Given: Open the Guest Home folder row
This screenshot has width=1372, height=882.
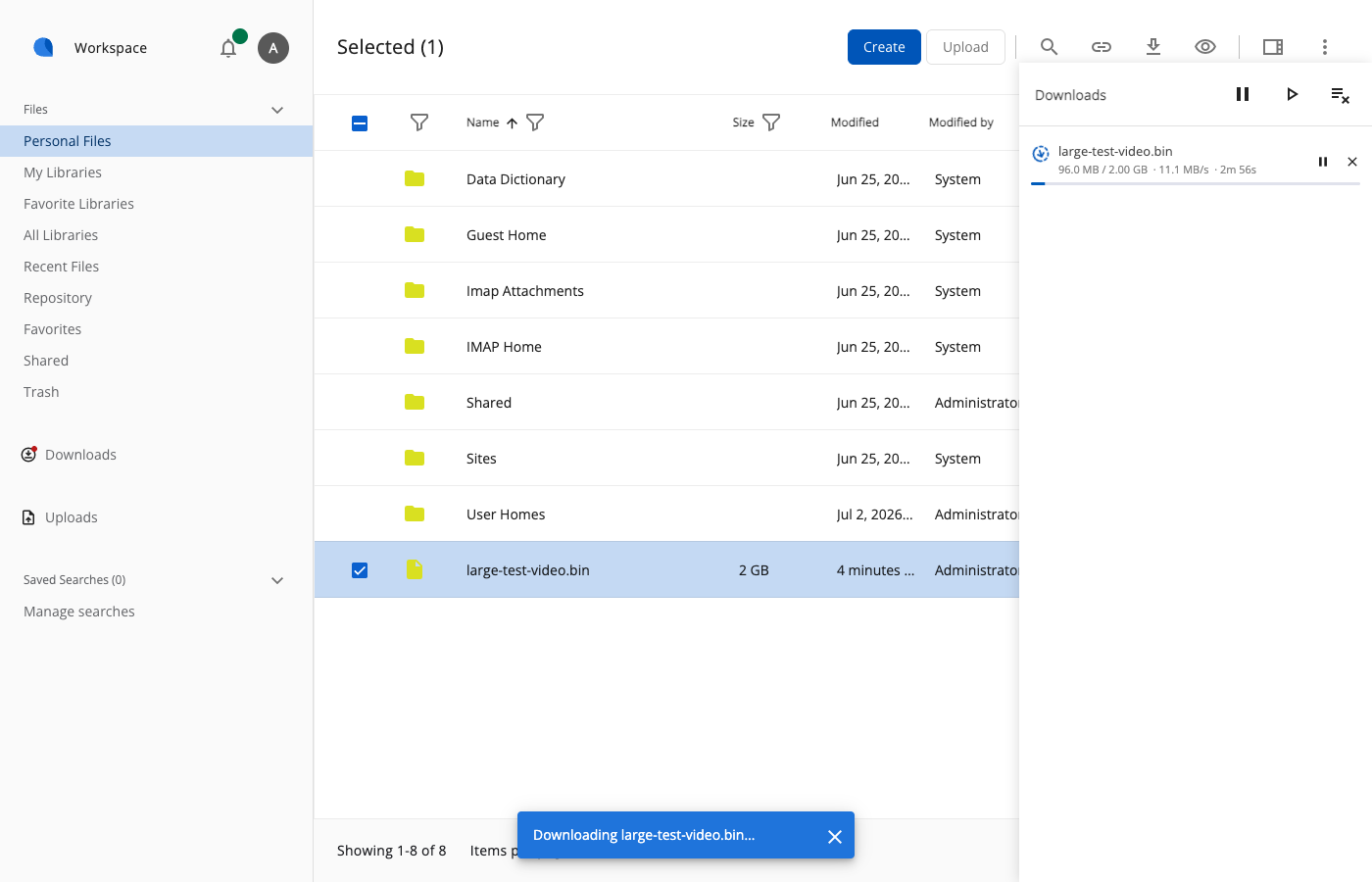Looking at the screenshot, I should click(666, 234).
